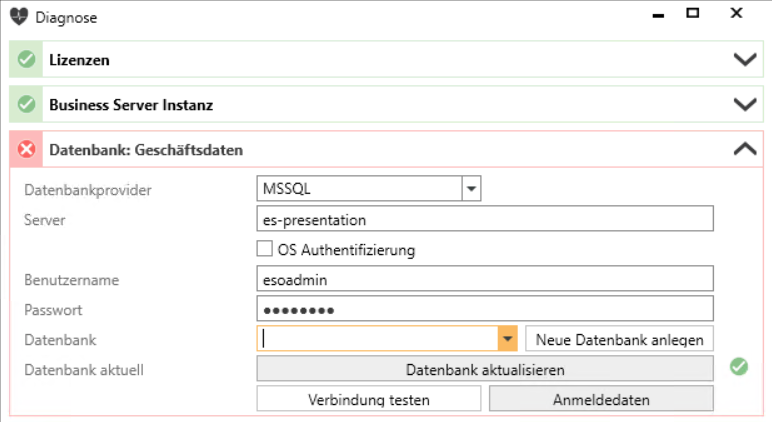Open the Datenbankprovider MSSQL dropdown

click(x=471, y=189)
